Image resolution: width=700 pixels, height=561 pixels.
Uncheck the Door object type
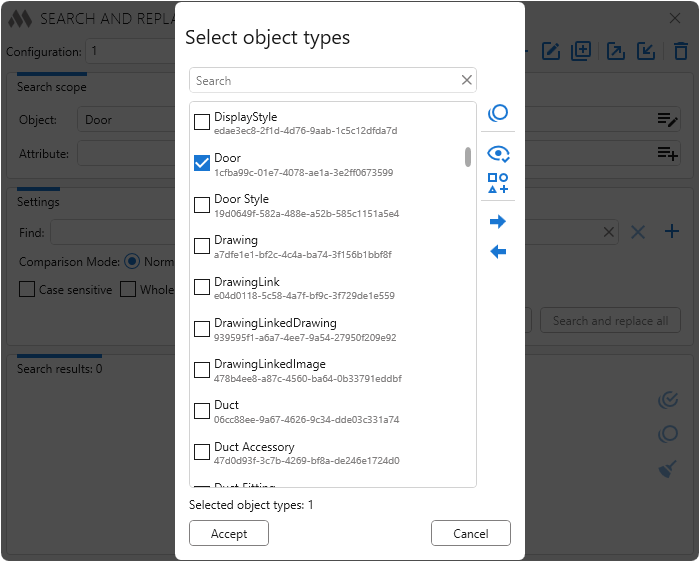[x=202, y=164]
